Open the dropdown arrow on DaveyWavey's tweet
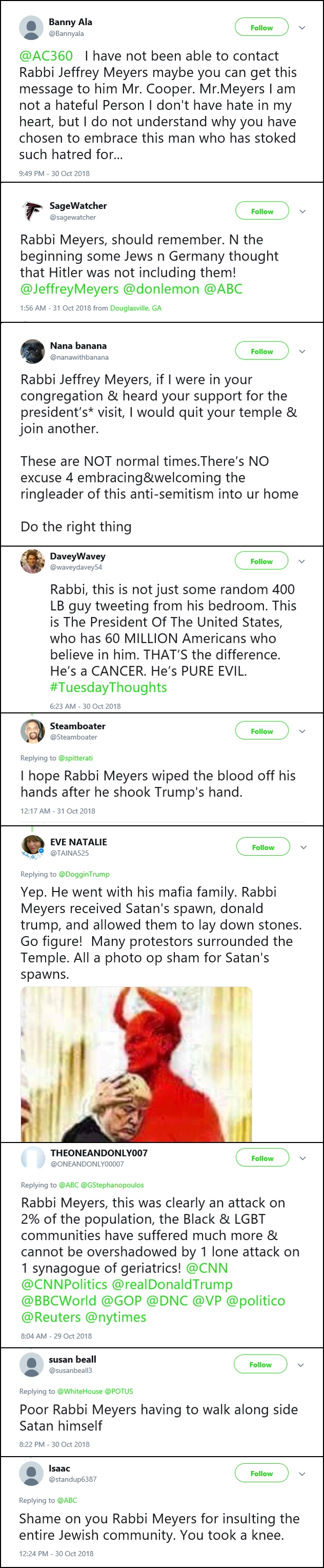 302,561
